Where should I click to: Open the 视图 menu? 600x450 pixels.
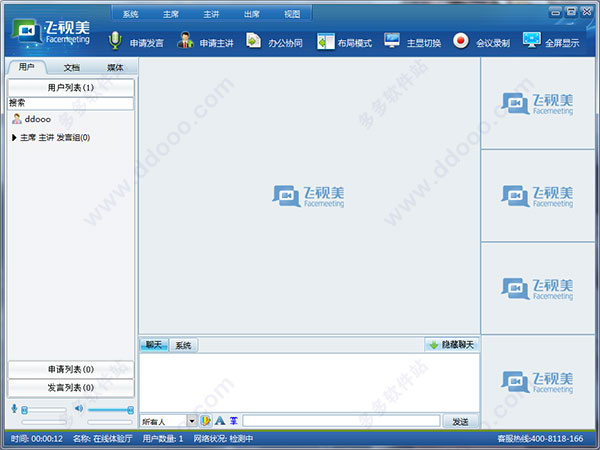[292, 14]
